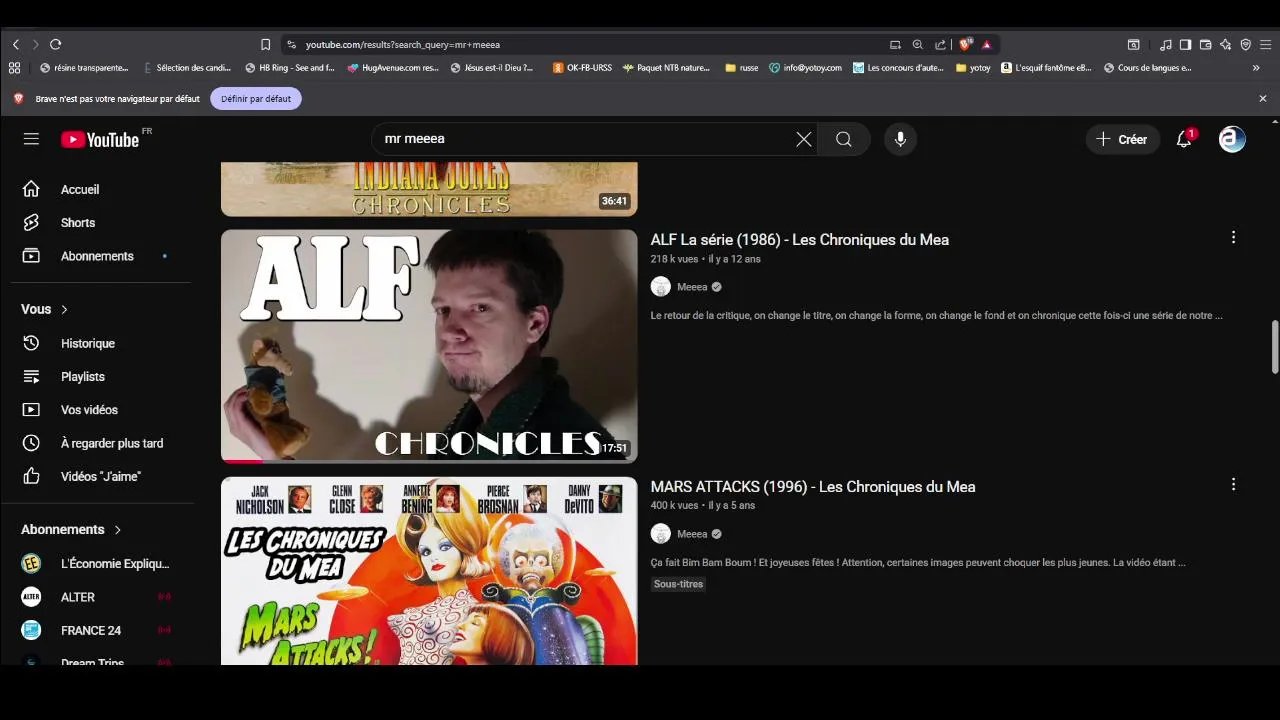This screenshot has width=1280, height=720.
Task: Open Brave Wallet icon
Action: tap(1205, 44)
